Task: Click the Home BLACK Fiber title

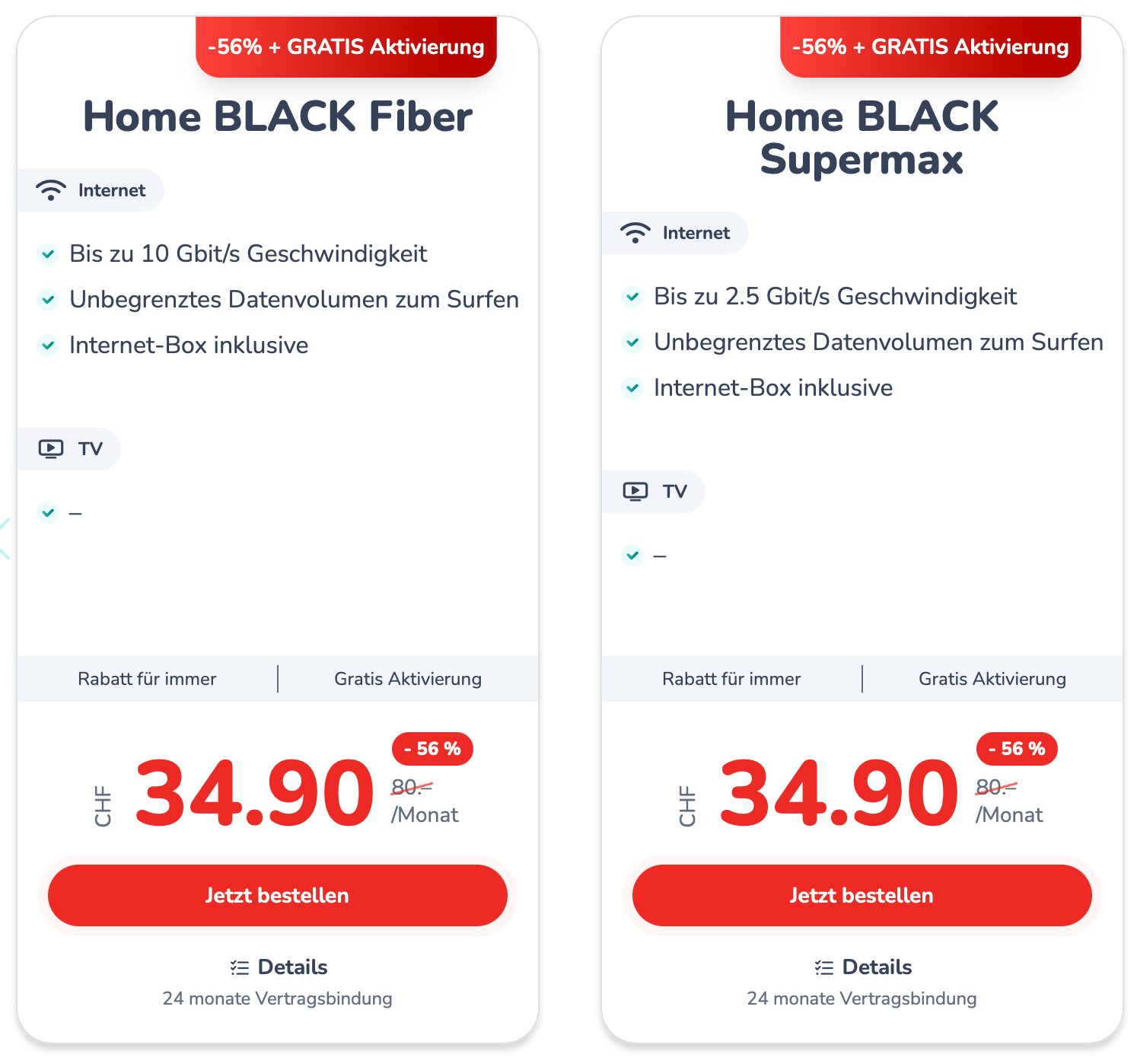Action: (x=278, y=116)
